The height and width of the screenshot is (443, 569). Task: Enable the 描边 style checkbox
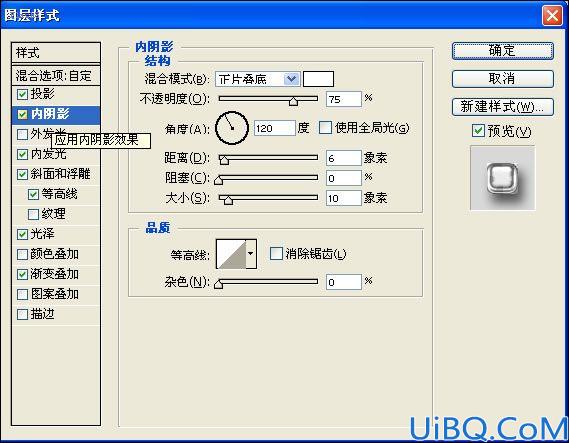22,314
